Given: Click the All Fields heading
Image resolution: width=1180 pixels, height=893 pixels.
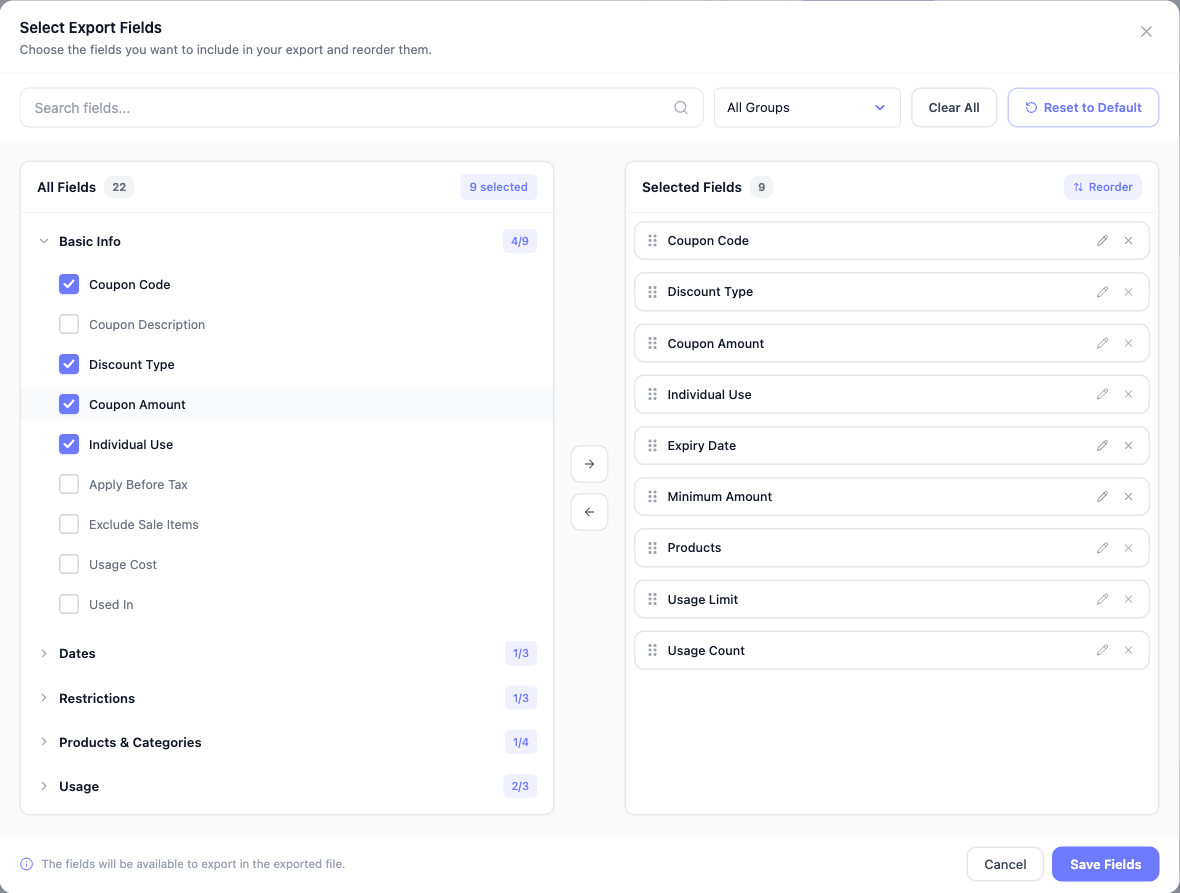Looking at the screenshot, I should click(x=66, y=187).
